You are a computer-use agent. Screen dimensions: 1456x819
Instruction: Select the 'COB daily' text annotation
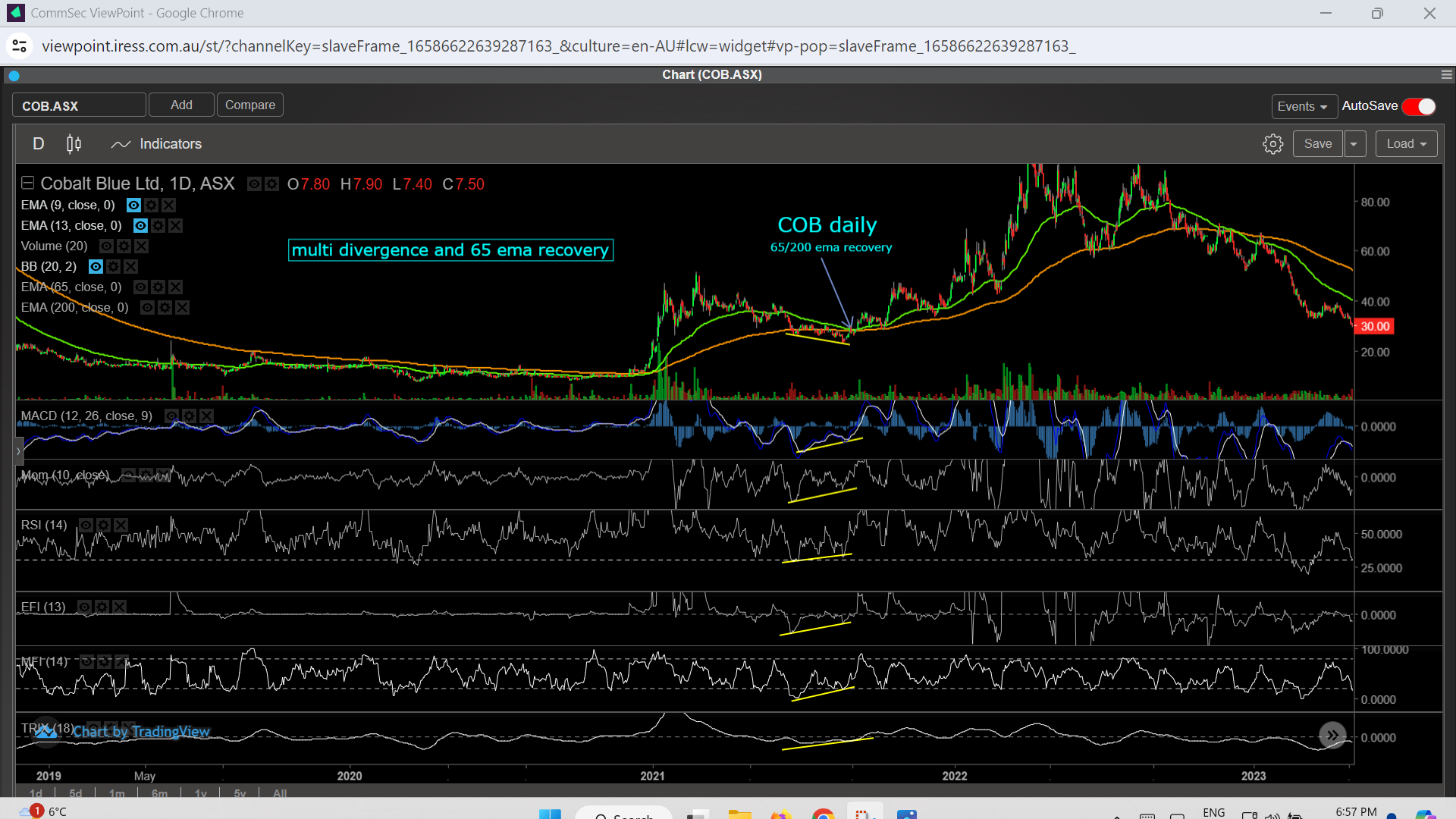point(827,225)
